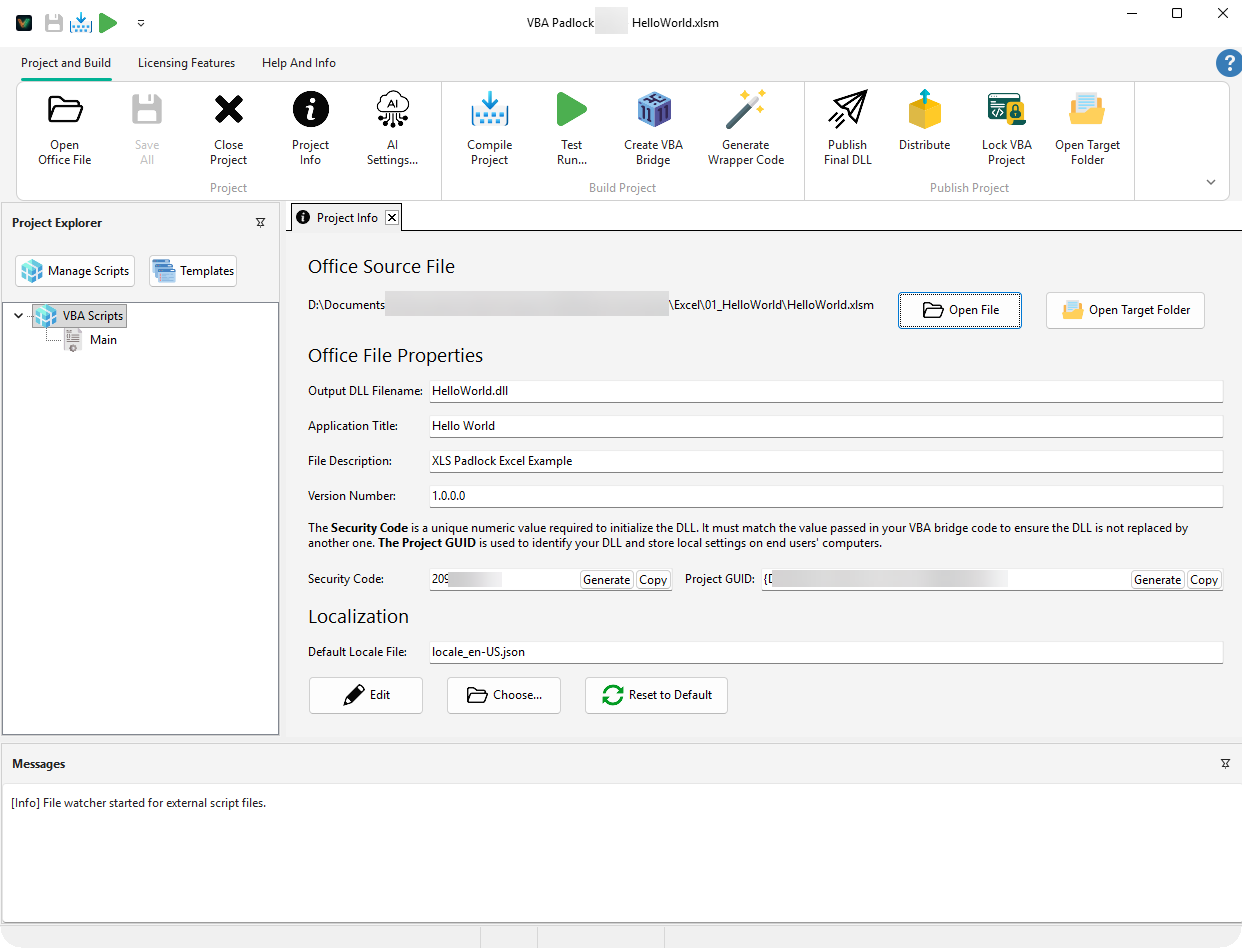Reset the locale file to default
This screenshot has height=948, width=1242.
[x=656, y=695]
